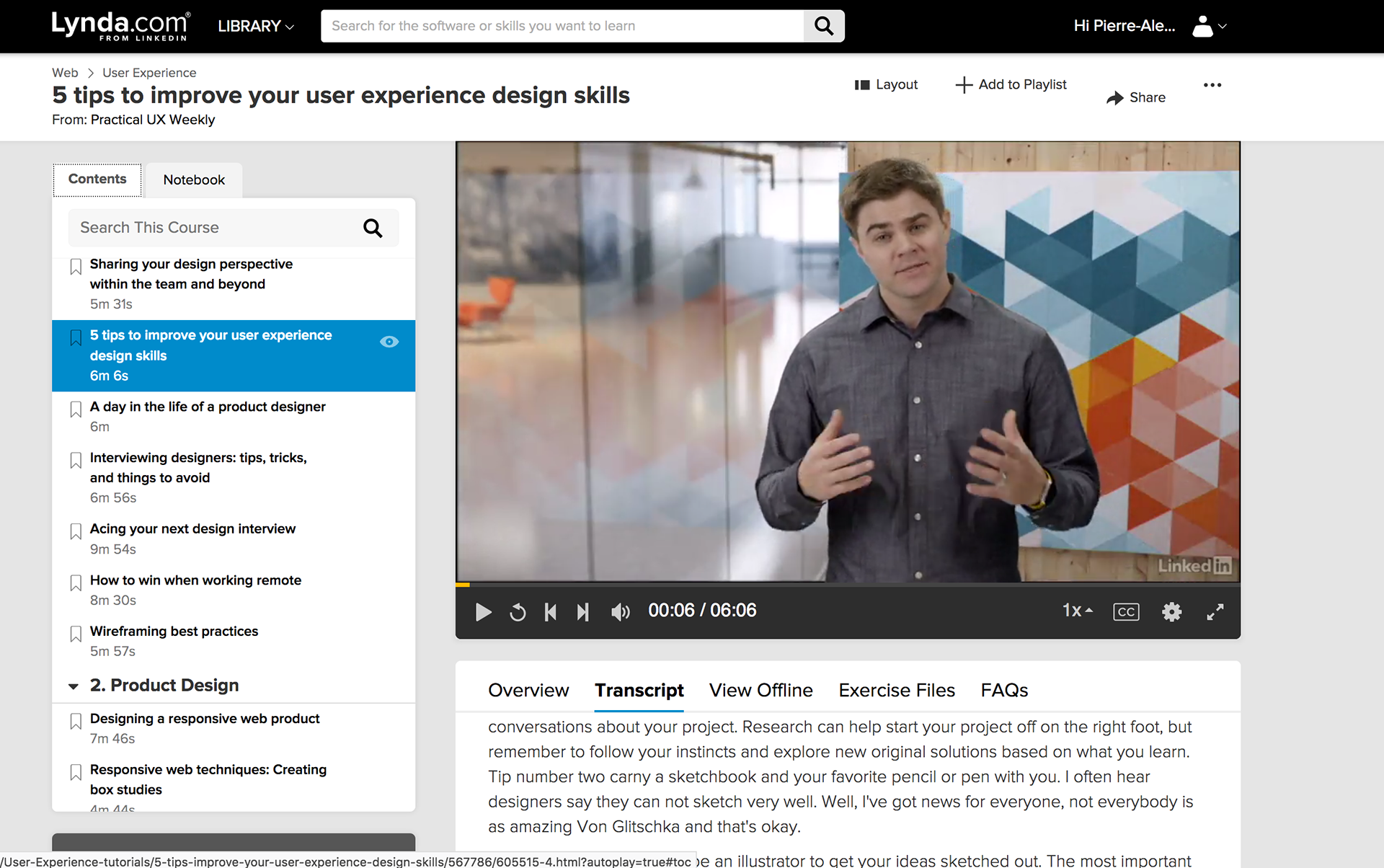This screenshot has height=868, width=1384.
Task: Seek on the video progress bar
Action: [x=848, y=584]
